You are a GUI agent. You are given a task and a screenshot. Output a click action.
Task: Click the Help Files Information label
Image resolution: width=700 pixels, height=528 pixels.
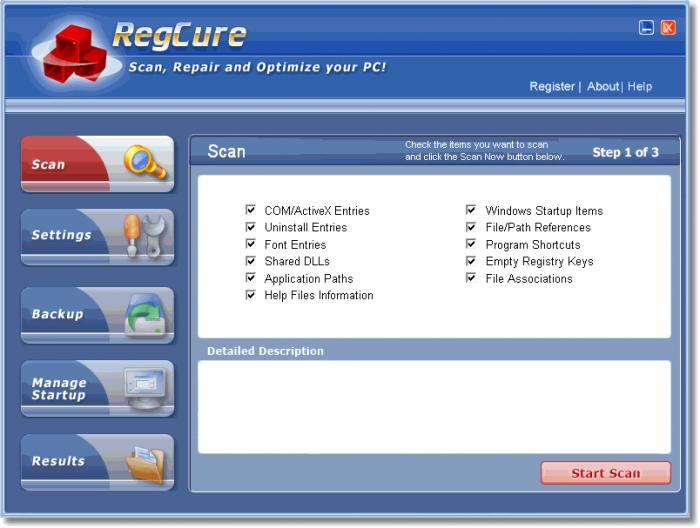(319, 295)
